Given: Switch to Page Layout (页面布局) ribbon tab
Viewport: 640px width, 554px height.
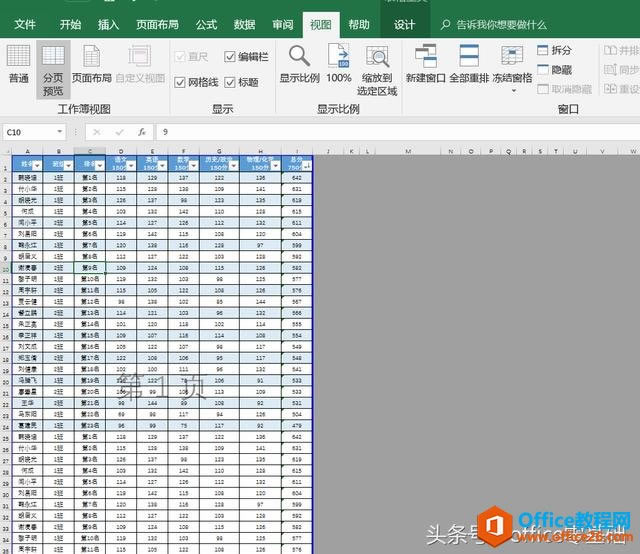Looking at the screenshot, I should click(x=157, y=25).
